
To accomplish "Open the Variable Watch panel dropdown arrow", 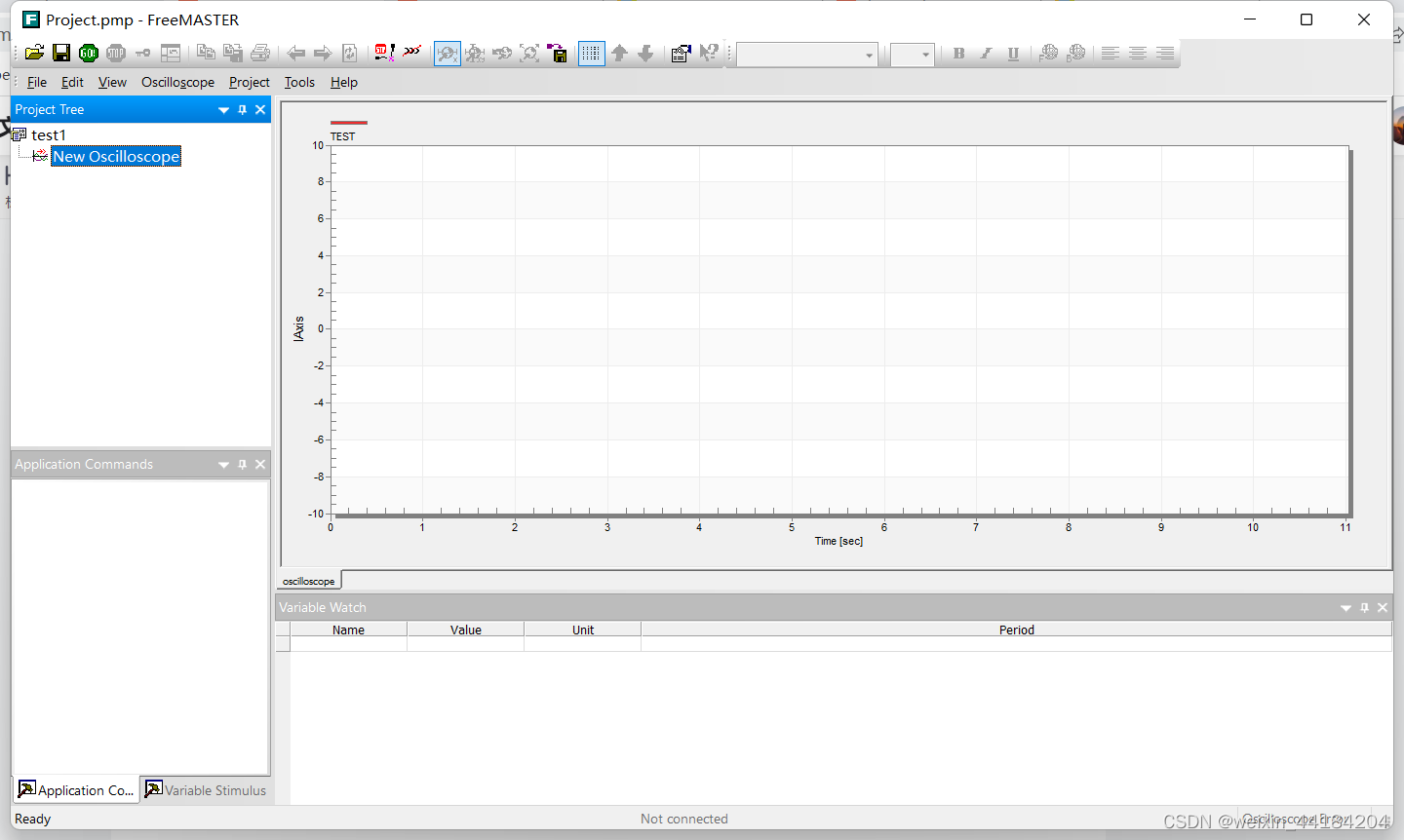I will pos(1345,608).
